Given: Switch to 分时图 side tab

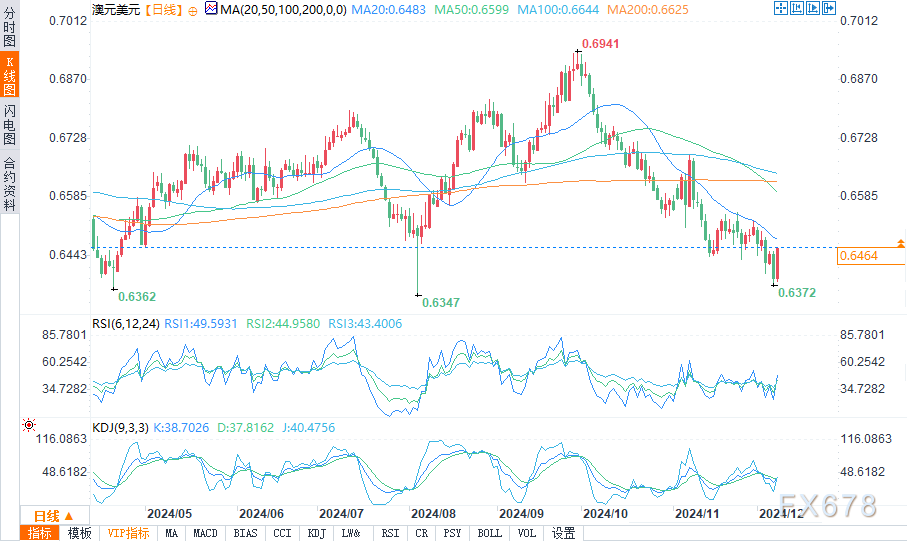Looking at the screenshot, I should (9, 27).
